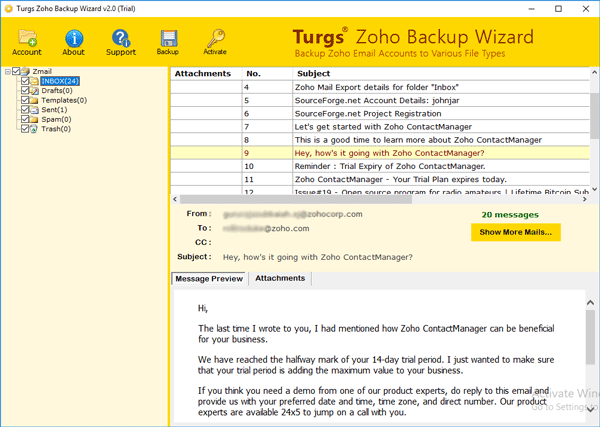
Task: Click the Subject field value in header pane
Action: [x=318, y=257]
